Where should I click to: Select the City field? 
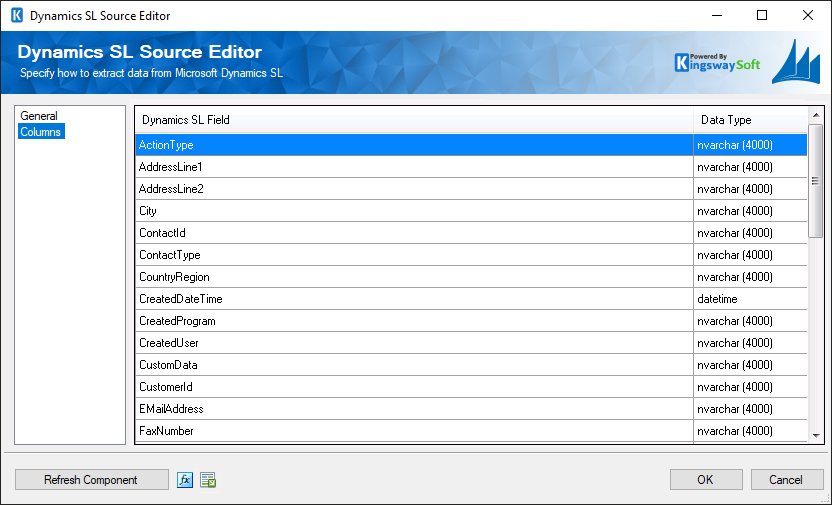[x=414, y=211]
